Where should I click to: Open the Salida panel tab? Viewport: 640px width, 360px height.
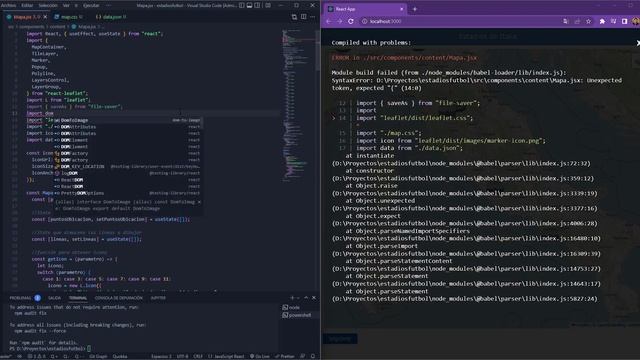click(54, 298)
